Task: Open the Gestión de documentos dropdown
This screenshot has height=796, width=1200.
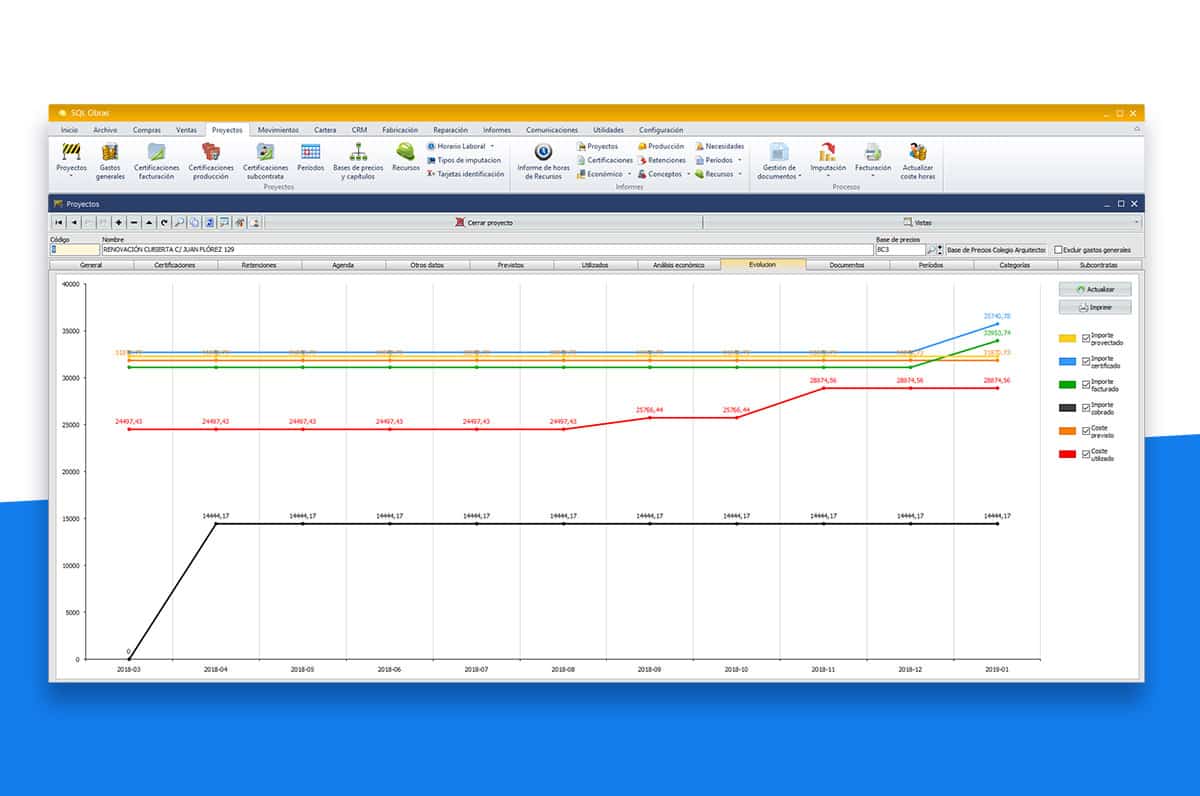Action: coord(778,160)
